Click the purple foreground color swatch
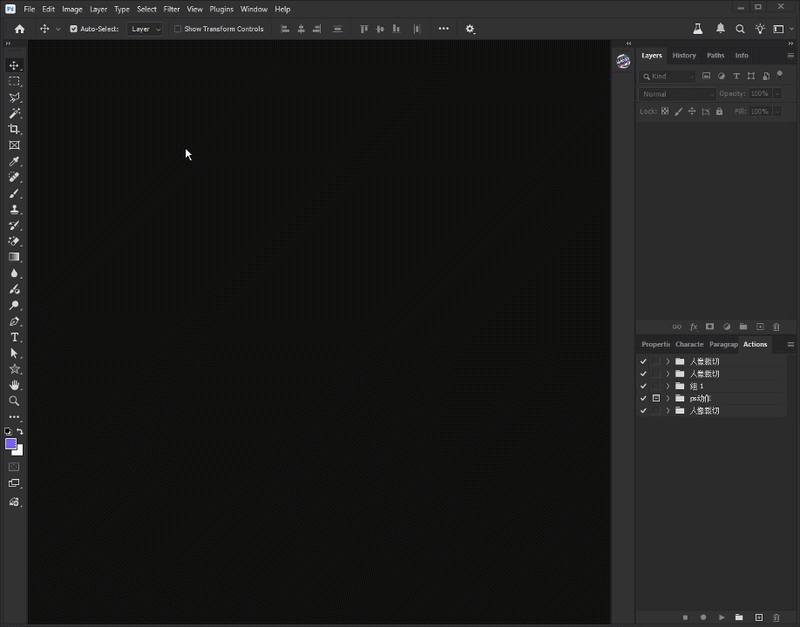The height and width of the screenshot is (627, 800). [10, 443]
